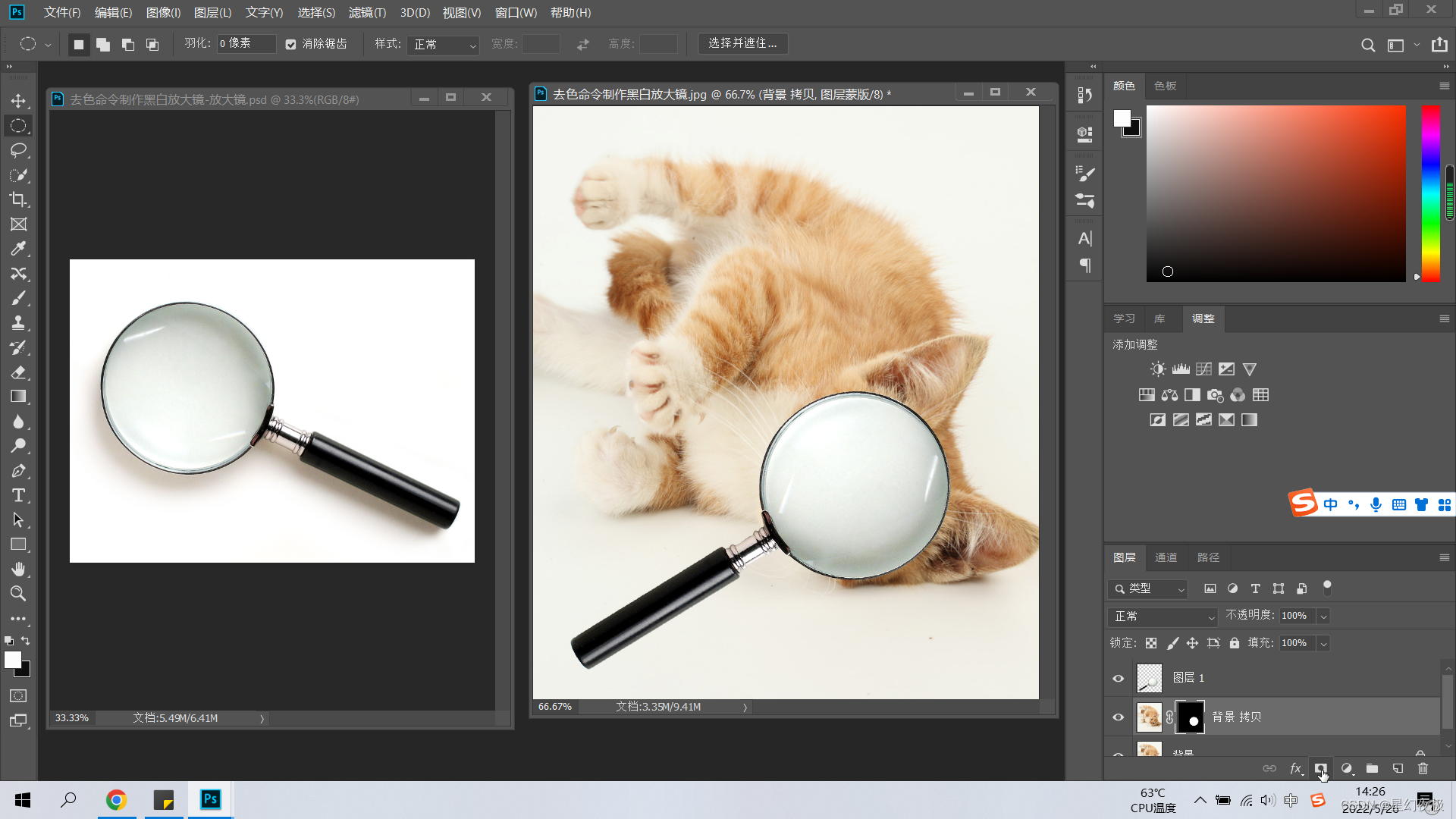Hide layer 背景 拷贝 visibility eye

point(1118,717)
